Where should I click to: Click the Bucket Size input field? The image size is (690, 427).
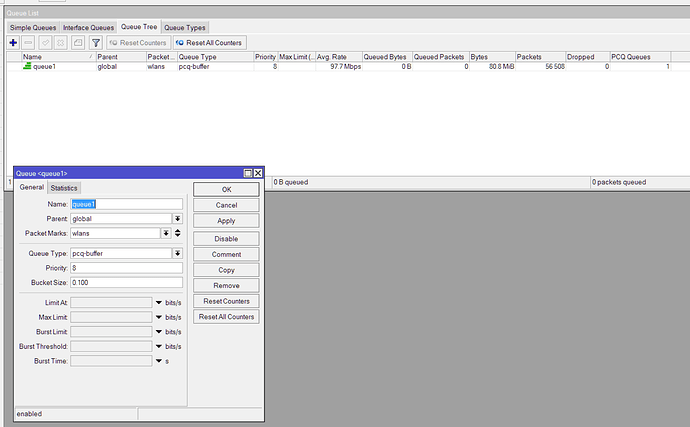[x=126, y=283]
